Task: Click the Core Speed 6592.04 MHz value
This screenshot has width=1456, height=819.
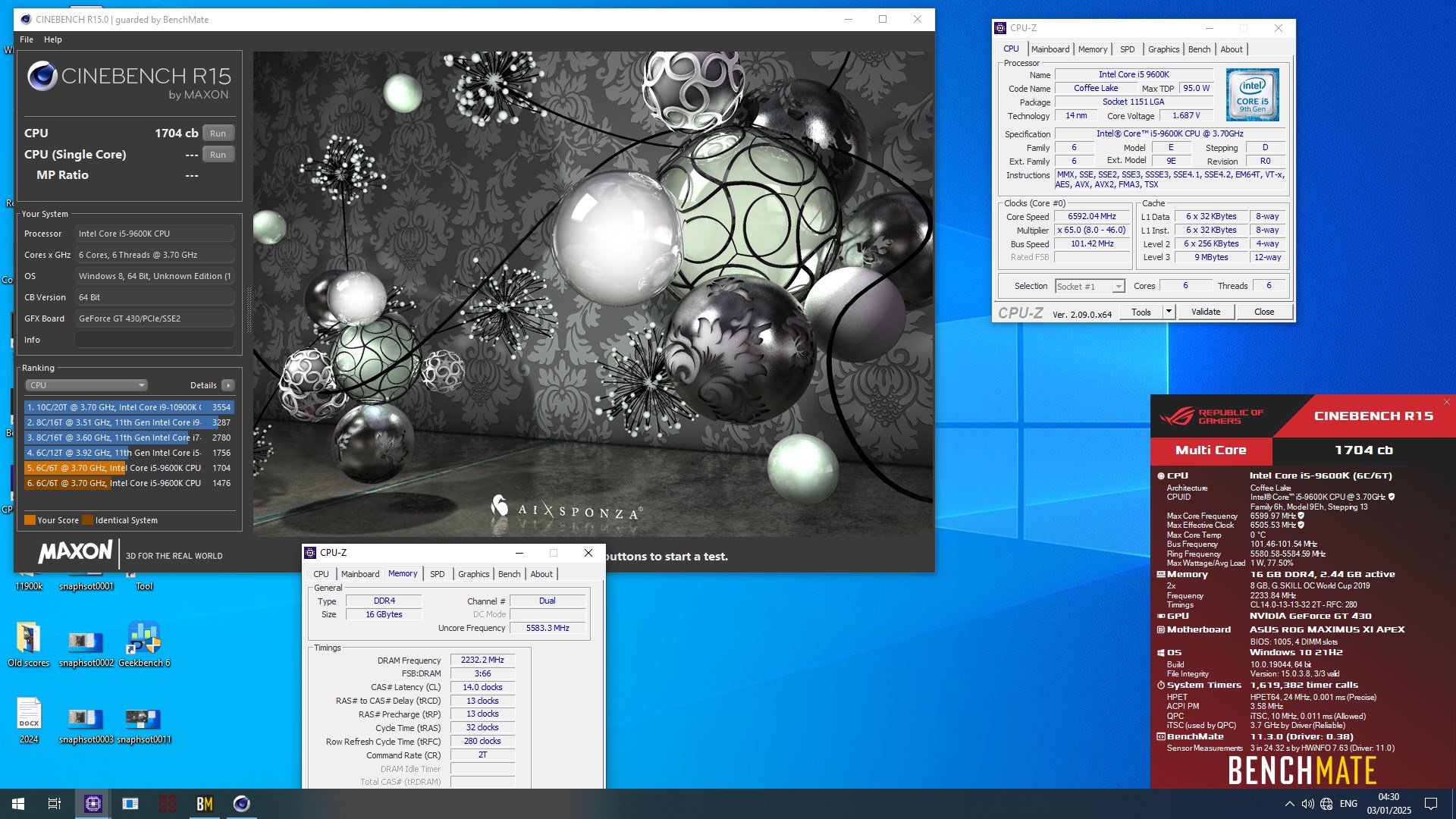Action: click(1092, 217)
